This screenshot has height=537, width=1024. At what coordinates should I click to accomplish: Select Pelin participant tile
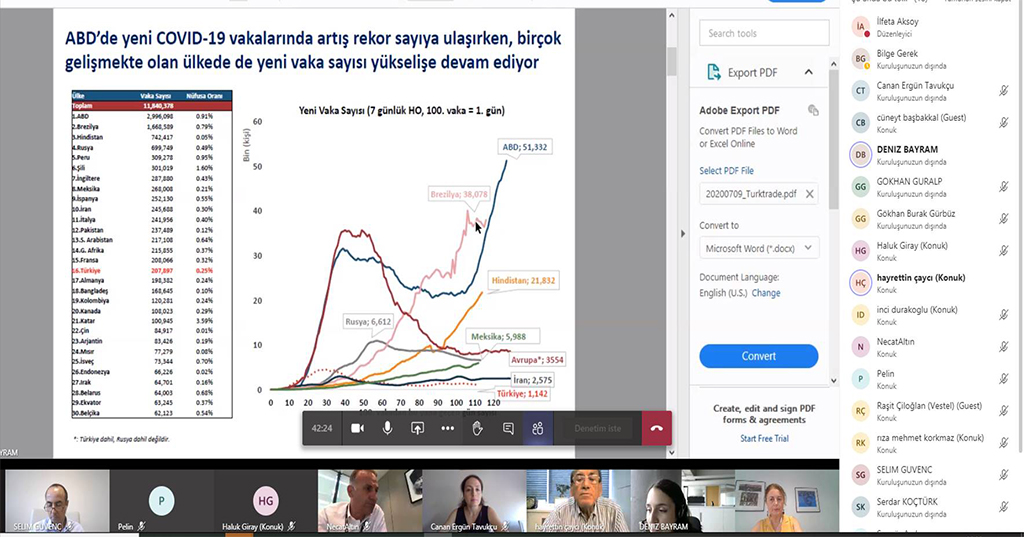tap(161, 501)
